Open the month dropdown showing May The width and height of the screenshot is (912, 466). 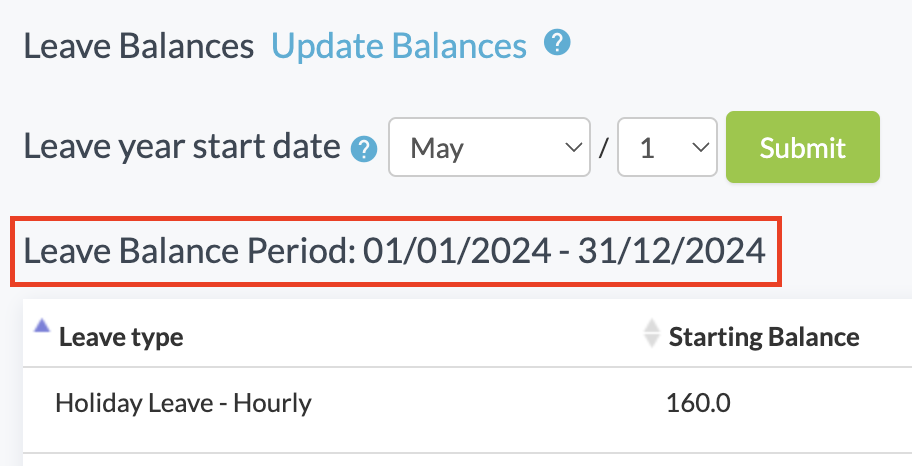pyautogui.click(x=487, y=148)
